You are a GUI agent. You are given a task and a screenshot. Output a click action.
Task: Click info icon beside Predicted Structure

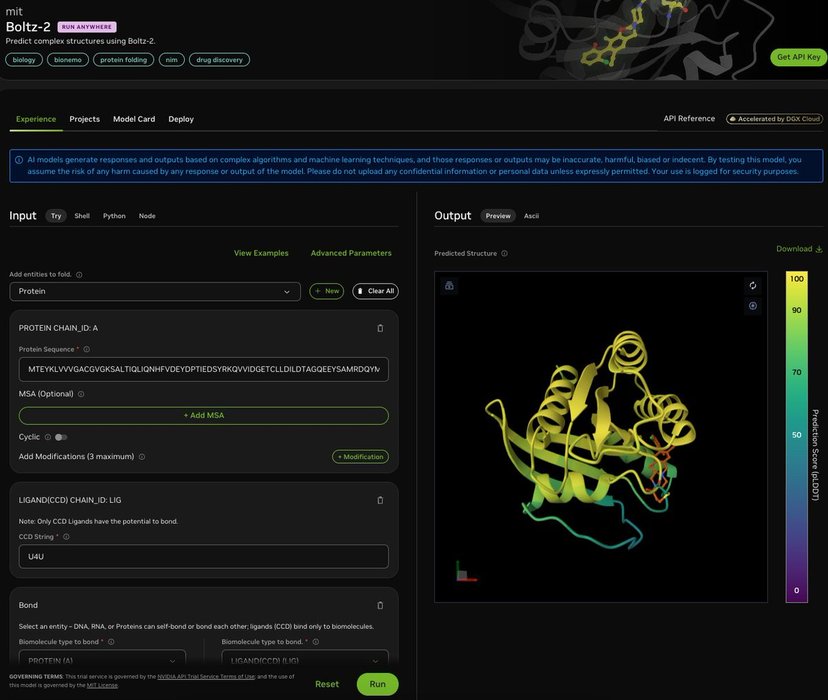[504, 253]
